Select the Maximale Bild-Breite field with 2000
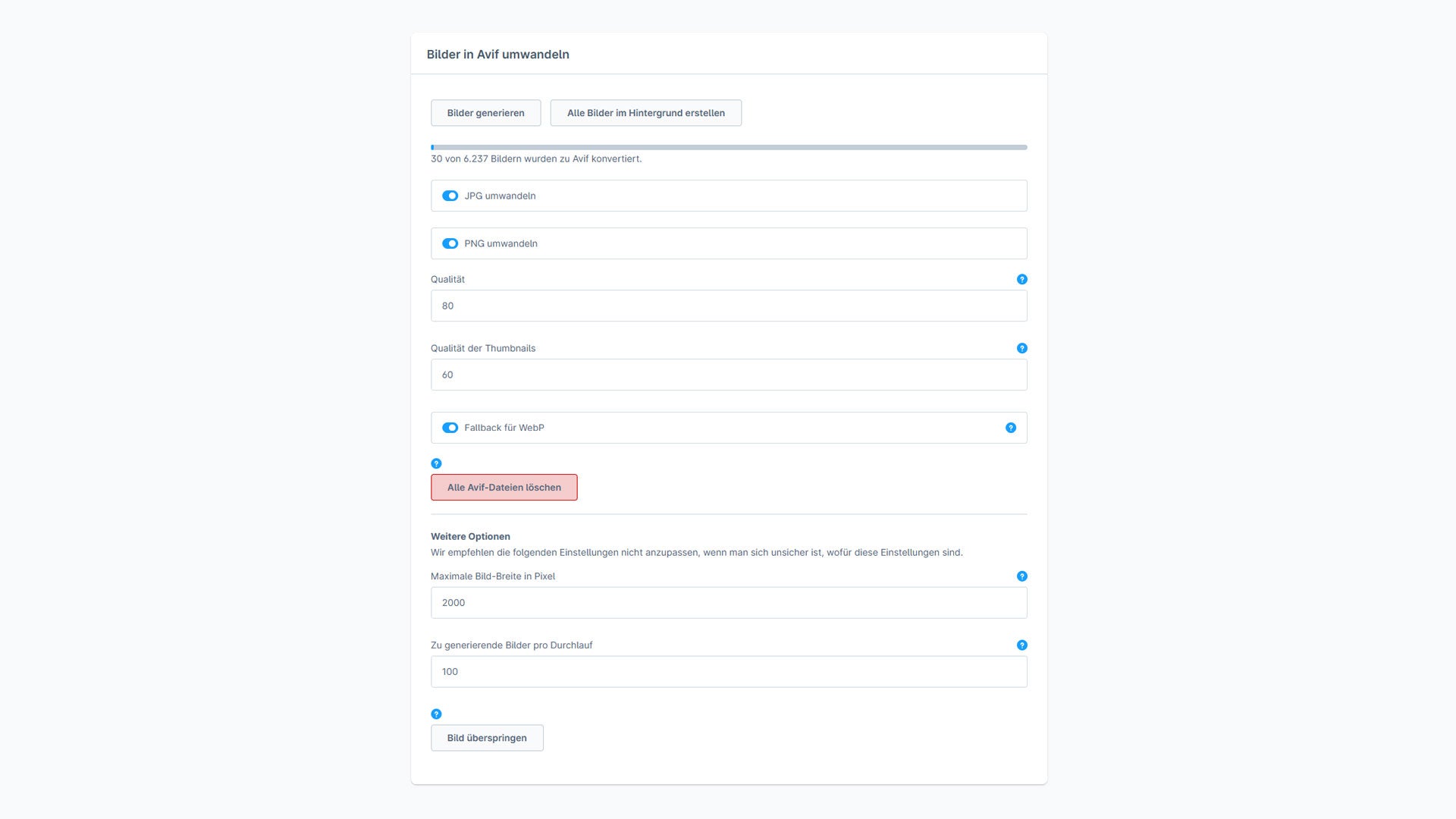The height and width of the screenshot is (819, 1456). click(x=729, y=603)
